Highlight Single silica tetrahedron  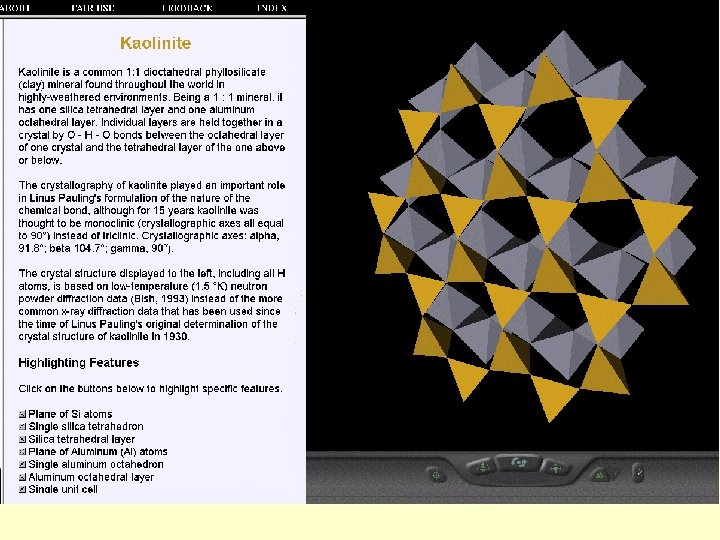[x=22, y=427]
